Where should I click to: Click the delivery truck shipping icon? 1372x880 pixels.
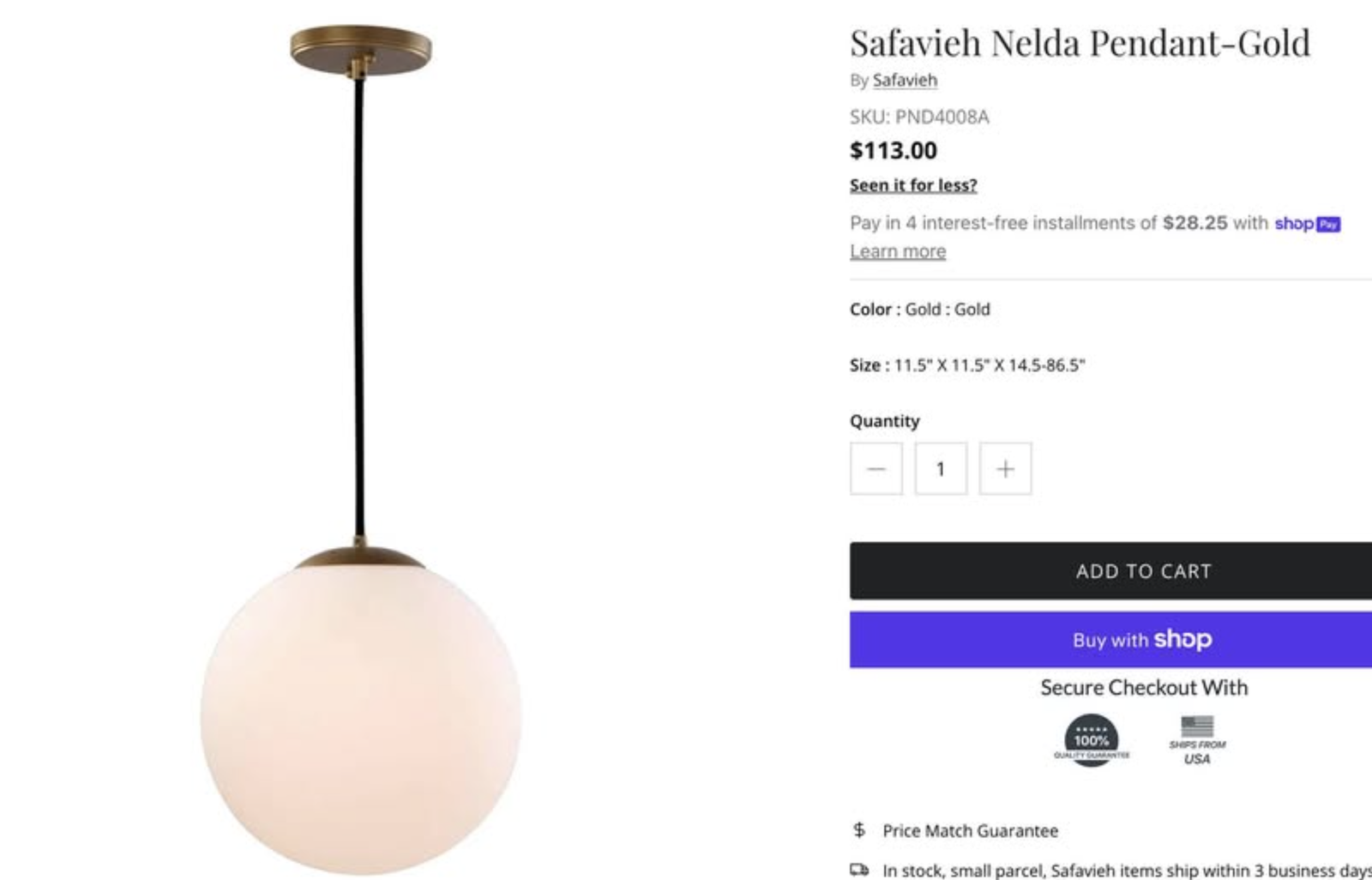point(859,870)
